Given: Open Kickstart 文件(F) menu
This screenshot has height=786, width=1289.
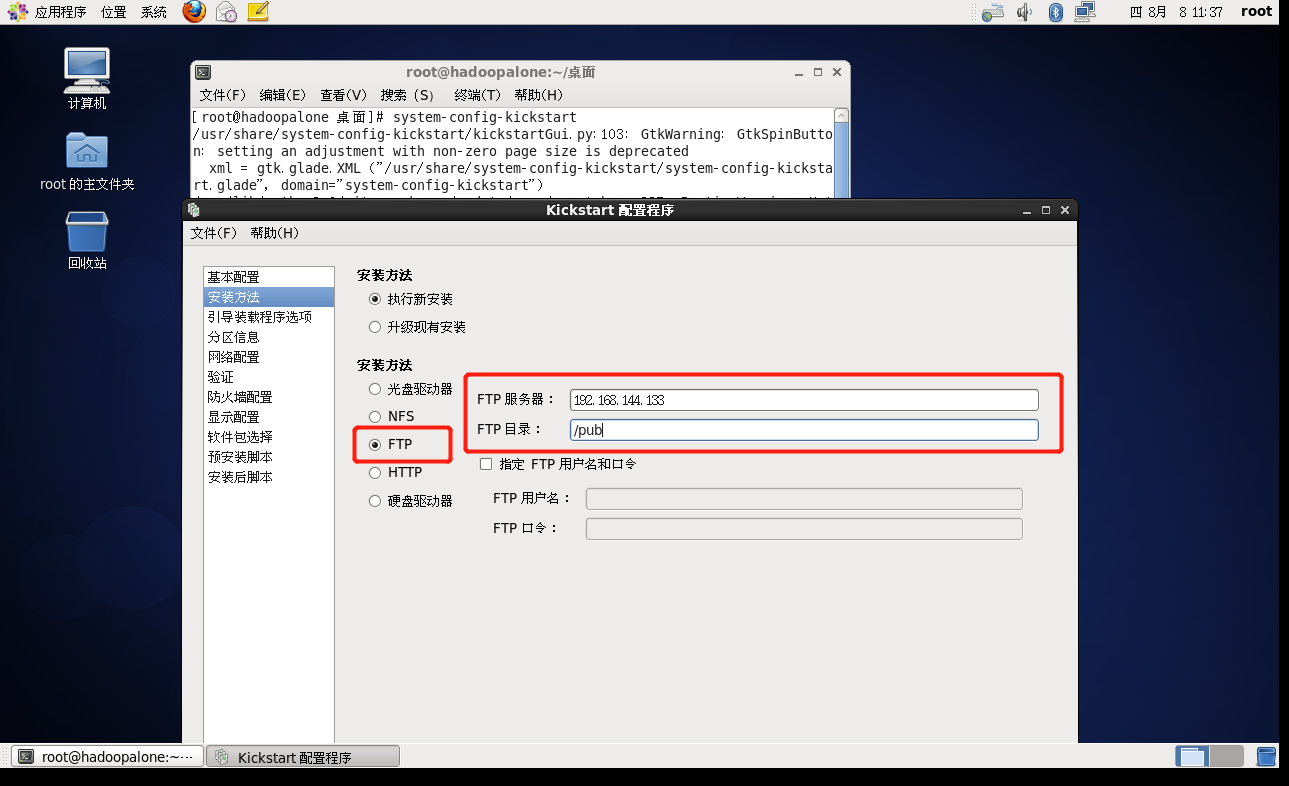Looking at the screenshot, I should tap(214, 233).
